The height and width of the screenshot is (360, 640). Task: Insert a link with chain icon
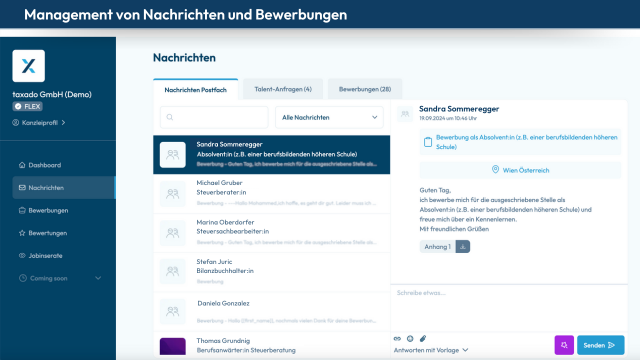[397, 338]
